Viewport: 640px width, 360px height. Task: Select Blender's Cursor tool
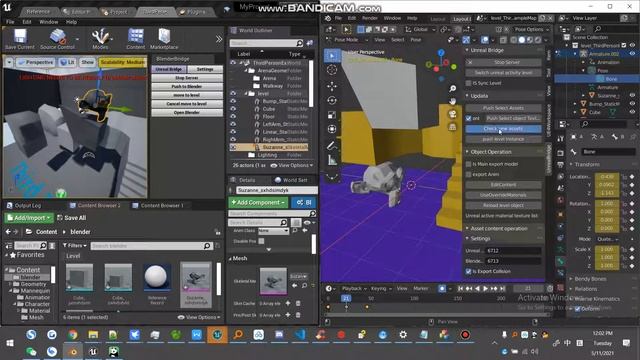click(332, 70)
